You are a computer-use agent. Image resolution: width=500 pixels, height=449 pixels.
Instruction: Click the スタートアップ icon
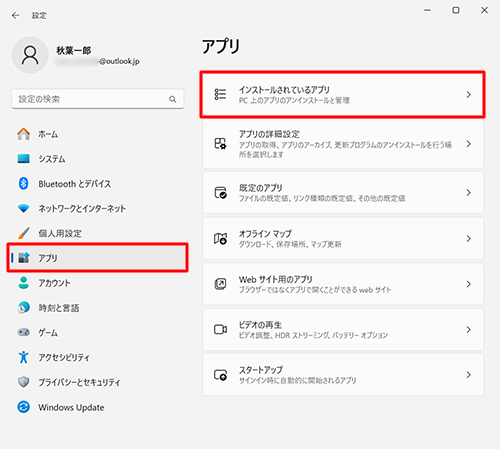tap(220, 375)
